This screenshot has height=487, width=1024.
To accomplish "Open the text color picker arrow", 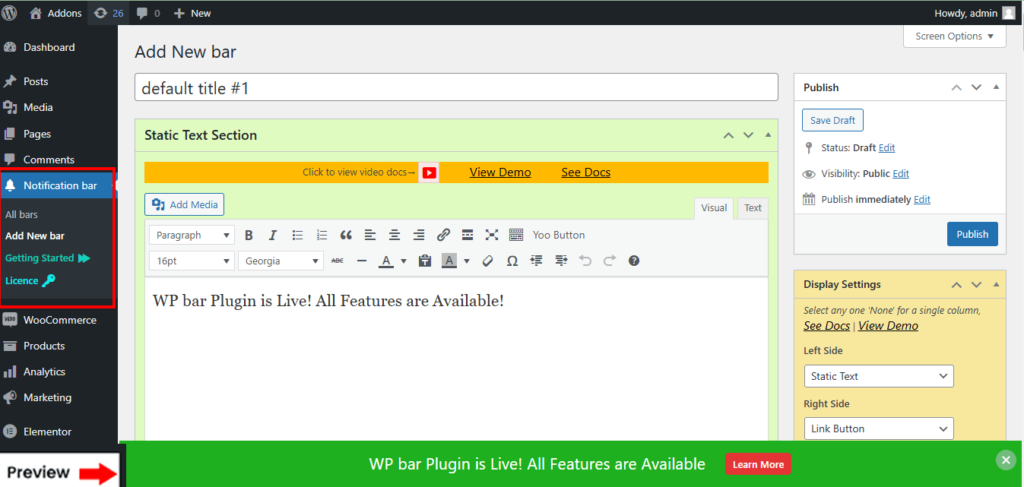I will (403, 260).
